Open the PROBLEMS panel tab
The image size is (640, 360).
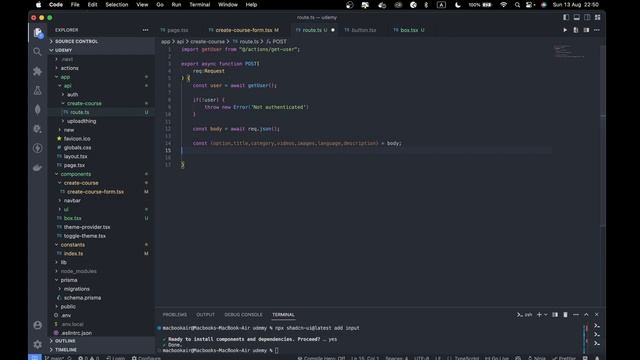(175, 315)
